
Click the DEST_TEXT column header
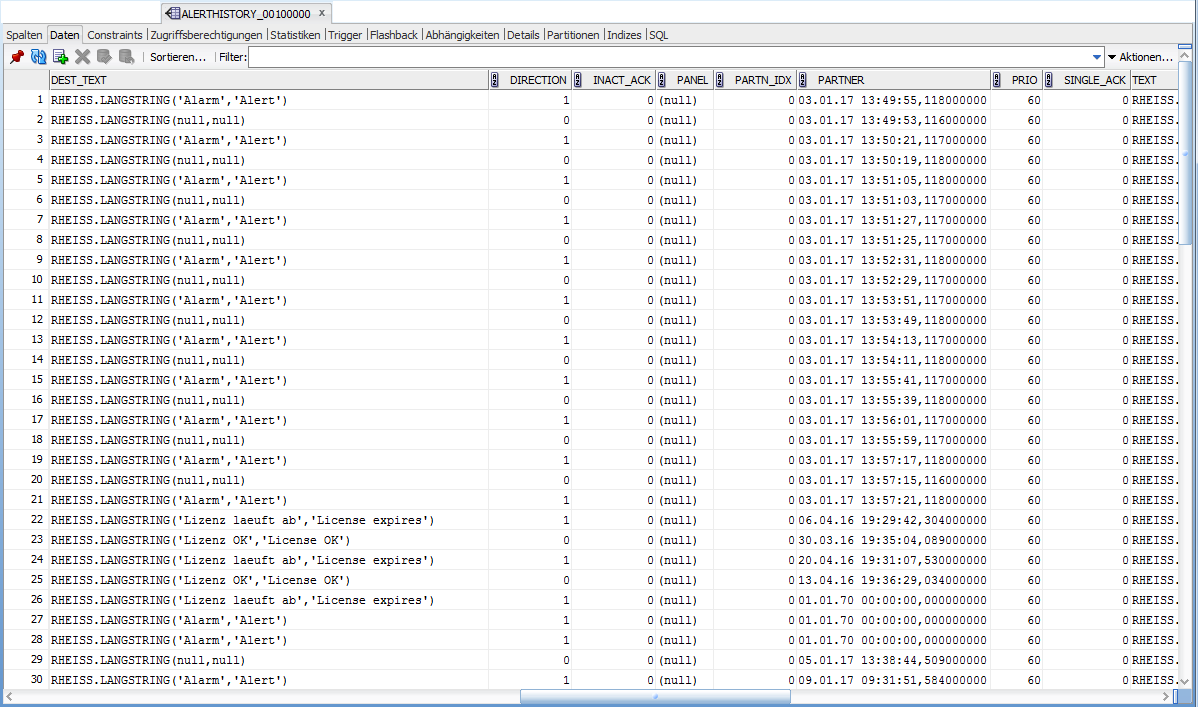tap(79, 80)
